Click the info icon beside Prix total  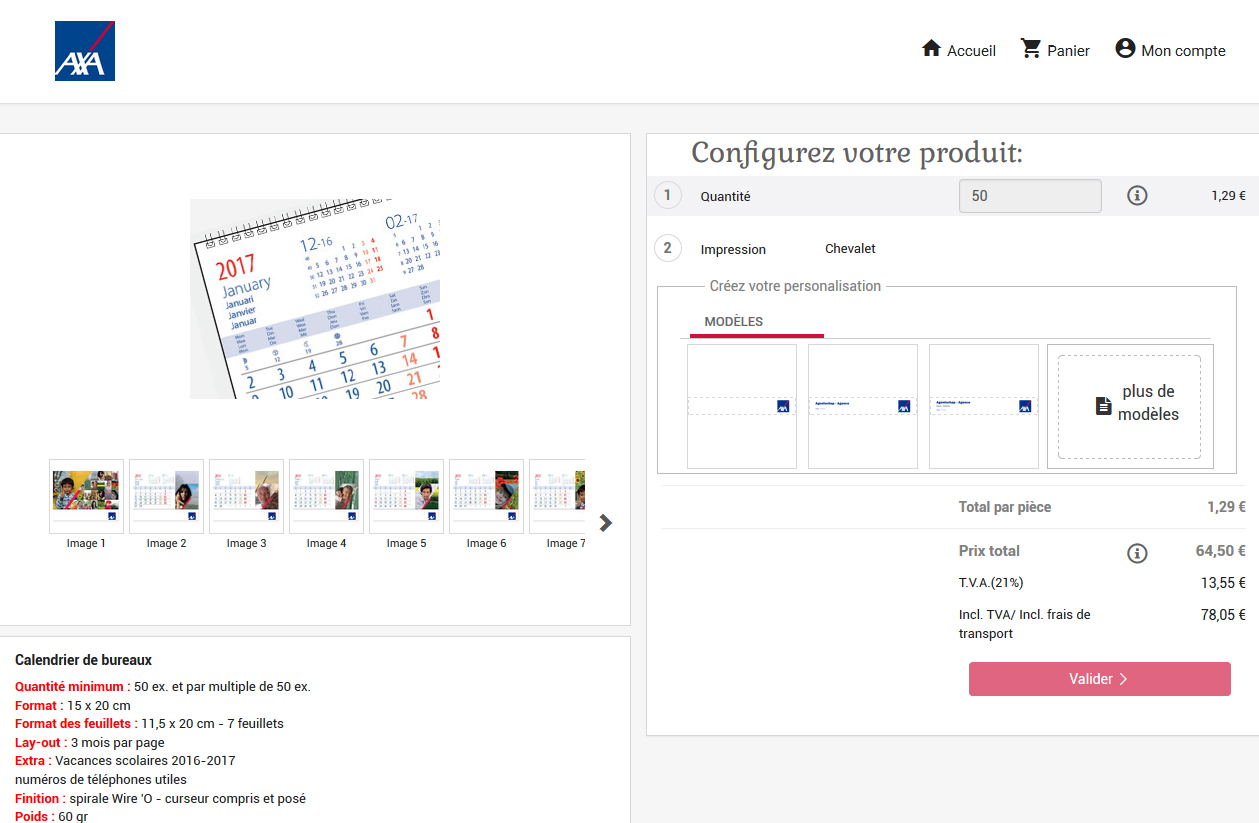1137,553
